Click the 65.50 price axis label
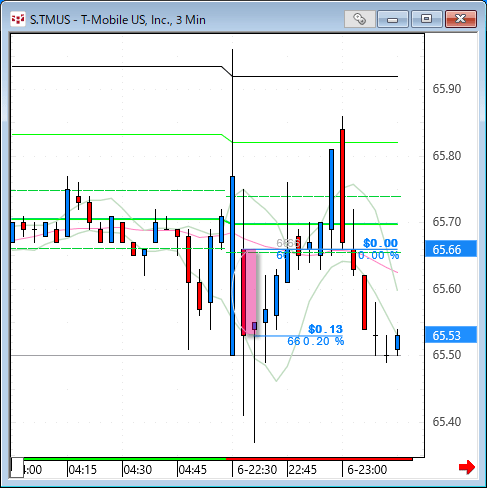This screenshot has width=487, height=488. click(447, 355)
